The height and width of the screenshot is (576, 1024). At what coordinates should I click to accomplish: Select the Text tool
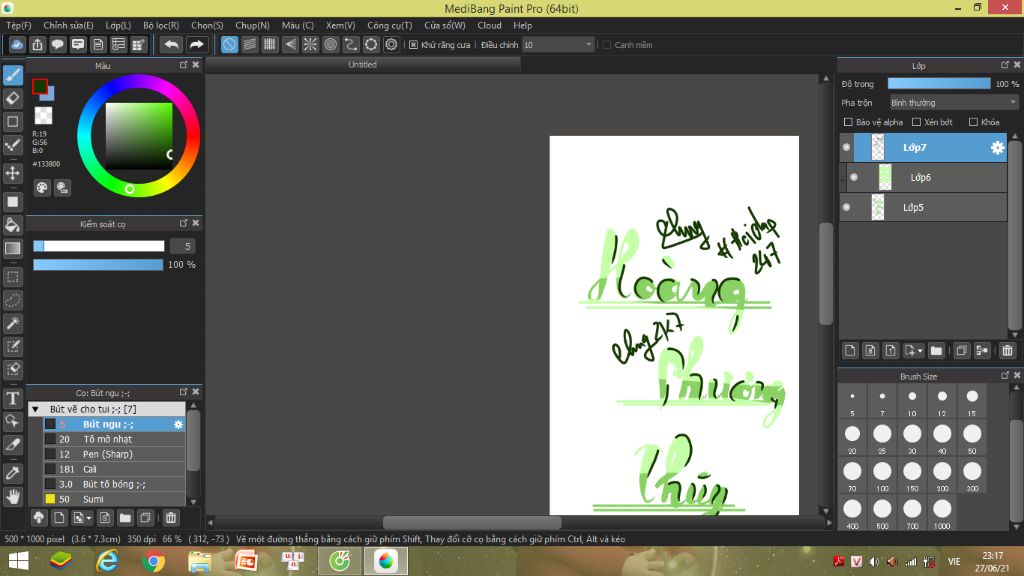click(x=13, y=398)
